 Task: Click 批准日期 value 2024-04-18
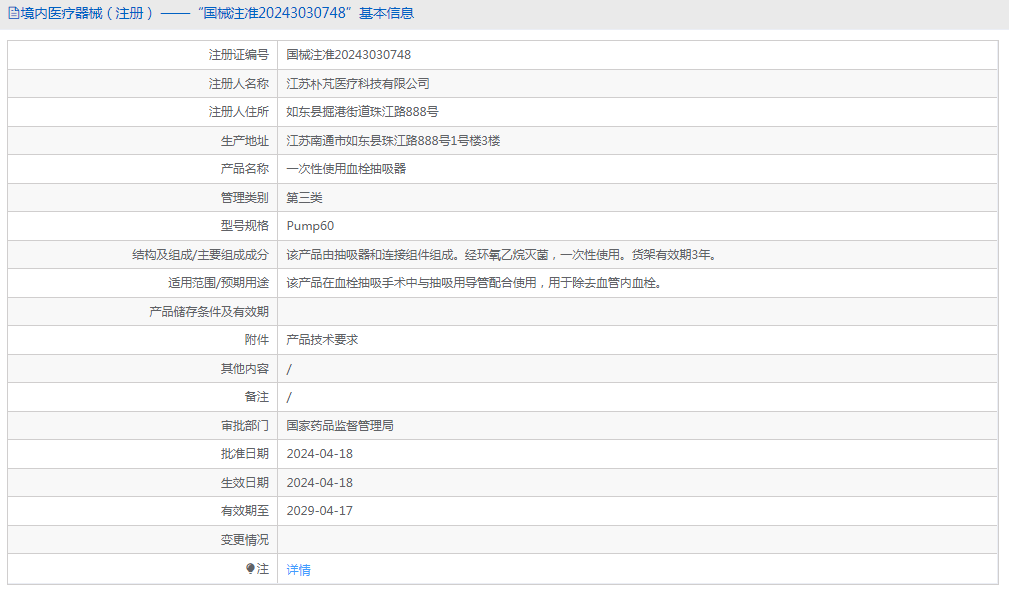click(320, 453)
